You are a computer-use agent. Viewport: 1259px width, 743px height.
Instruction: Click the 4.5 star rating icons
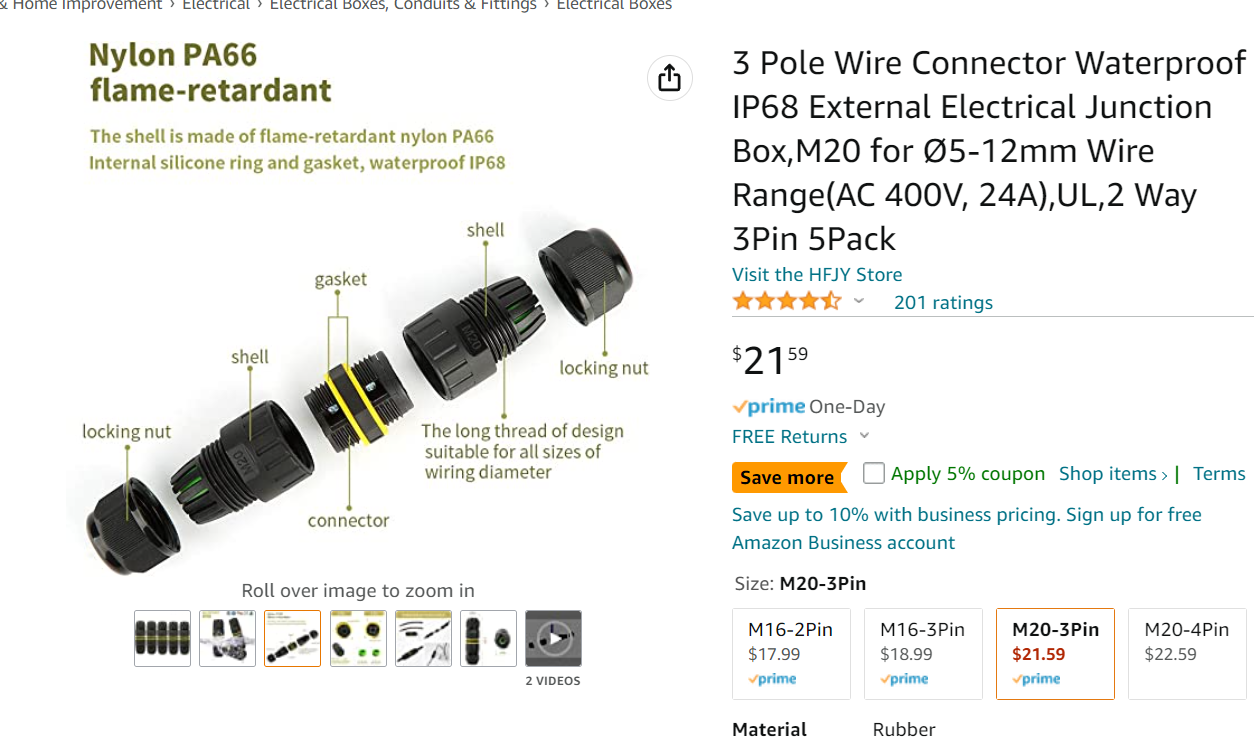click(787, 301)
